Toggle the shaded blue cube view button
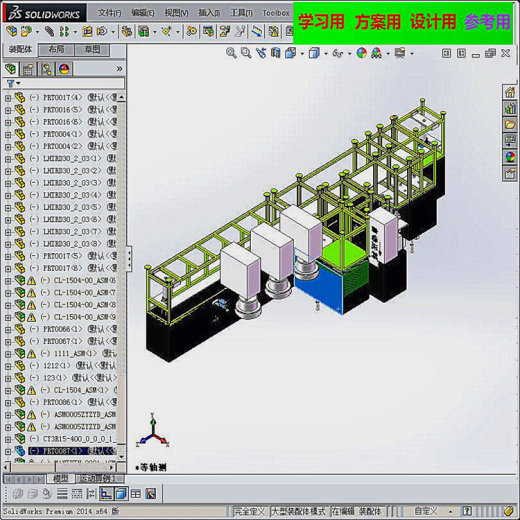The image size is (520, 520). tap(121, 493)
